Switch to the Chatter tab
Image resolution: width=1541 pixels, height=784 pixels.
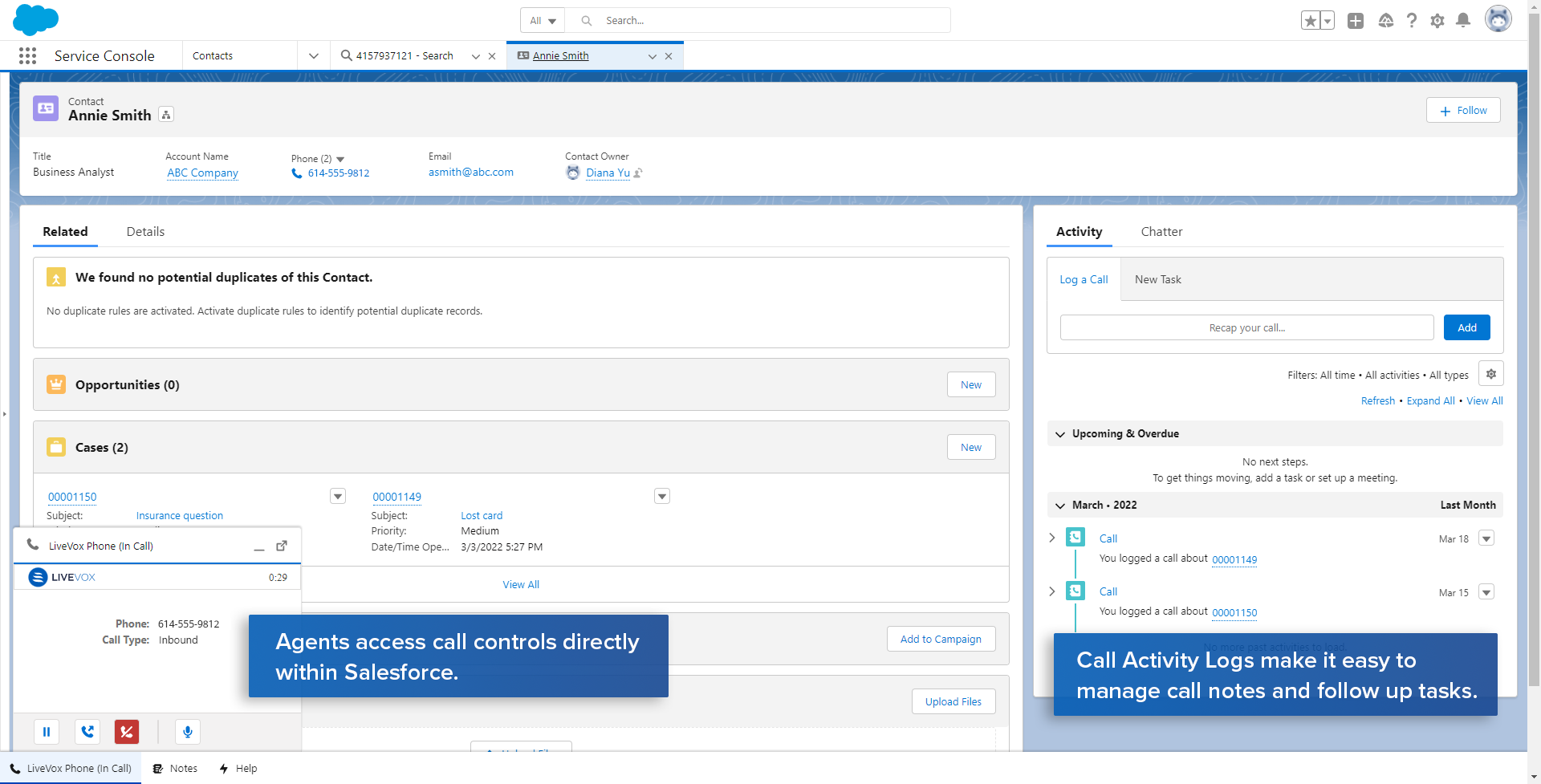click(1161, 231)
